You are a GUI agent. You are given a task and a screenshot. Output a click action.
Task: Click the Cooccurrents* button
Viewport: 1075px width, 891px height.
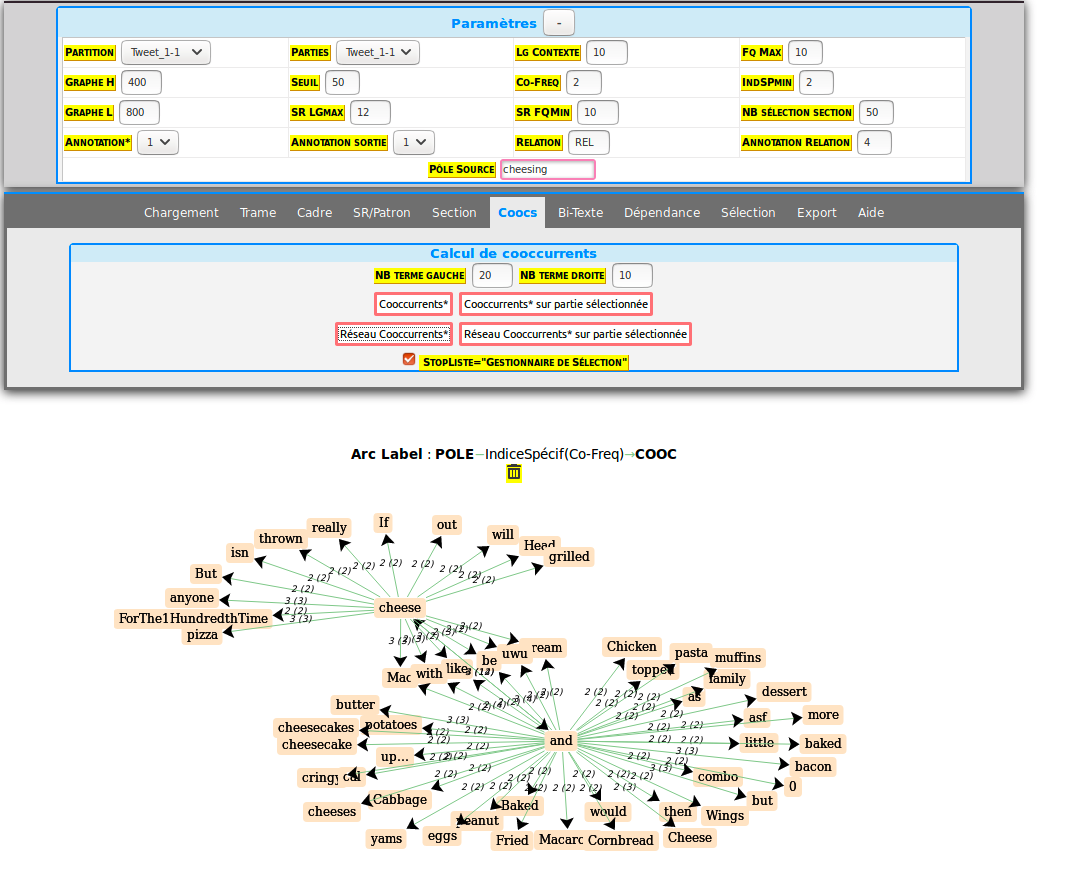pos(414,304)
